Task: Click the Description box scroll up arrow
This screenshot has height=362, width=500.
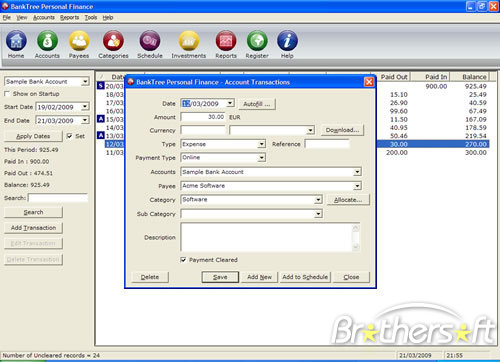Action: pyautogui.click(x=356, y=228)
